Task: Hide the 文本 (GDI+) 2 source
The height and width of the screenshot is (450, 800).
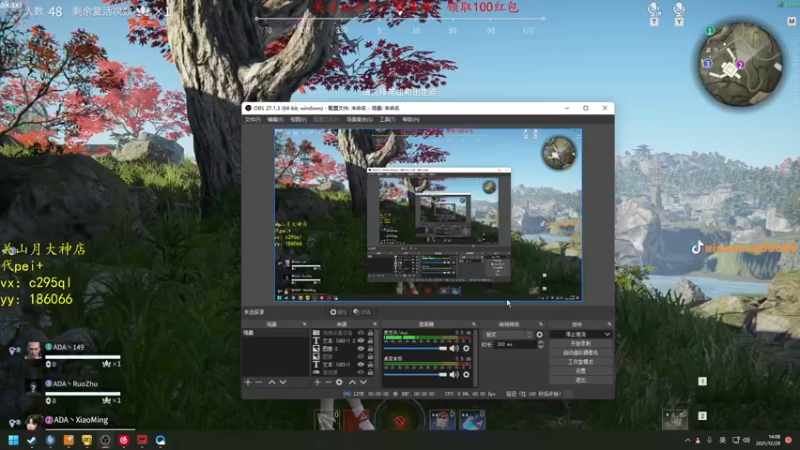Action: (361, 341)
